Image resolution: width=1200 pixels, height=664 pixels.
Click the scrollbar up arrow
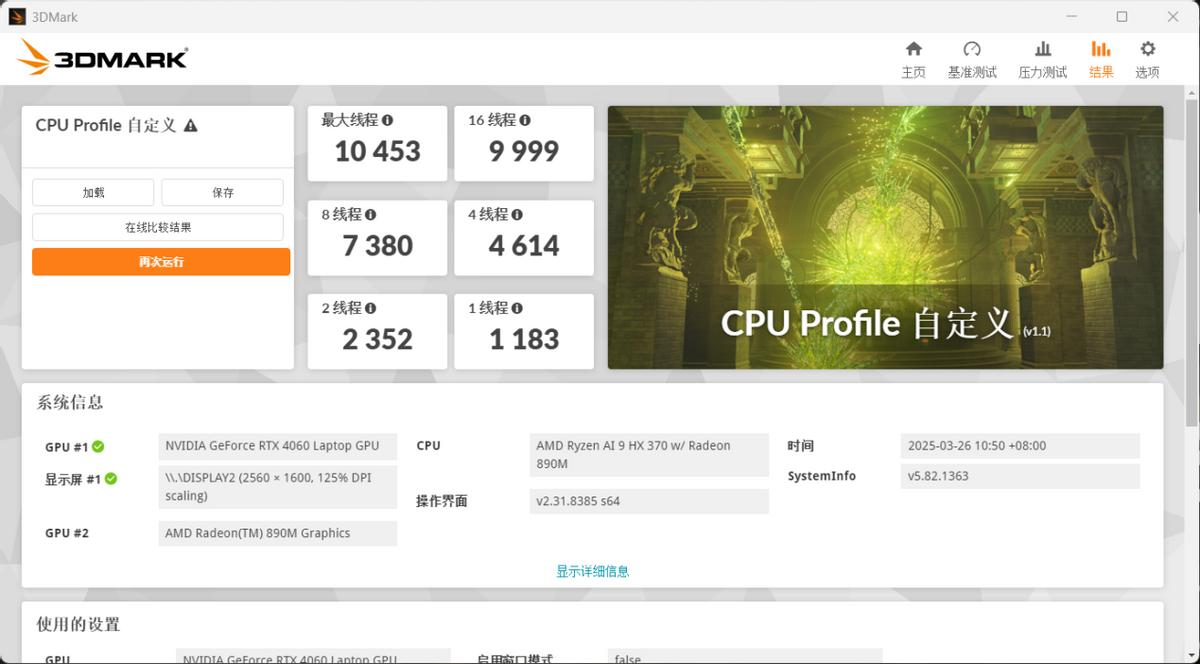[x=1191, y=92]
